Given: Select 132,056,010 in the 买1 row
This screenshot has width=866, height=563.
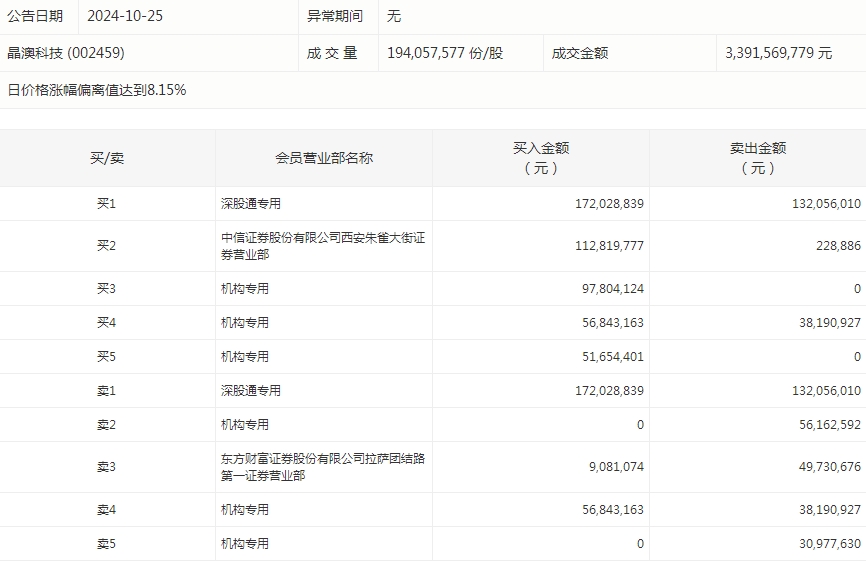Looking at the screenshot, I should point(826,204).
